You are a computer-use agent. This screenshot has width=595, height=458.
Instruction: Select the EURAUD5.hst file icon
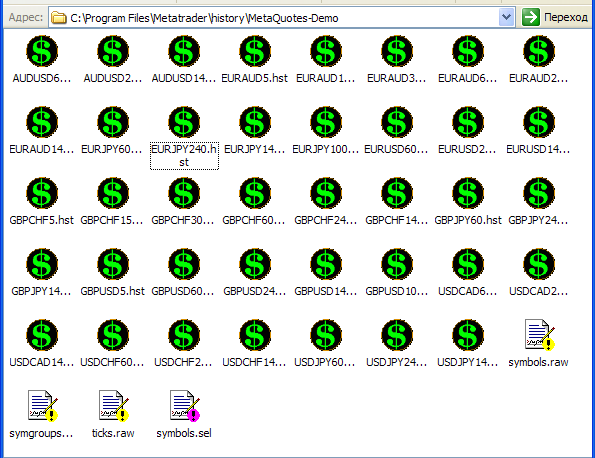[x=255, y=51]
